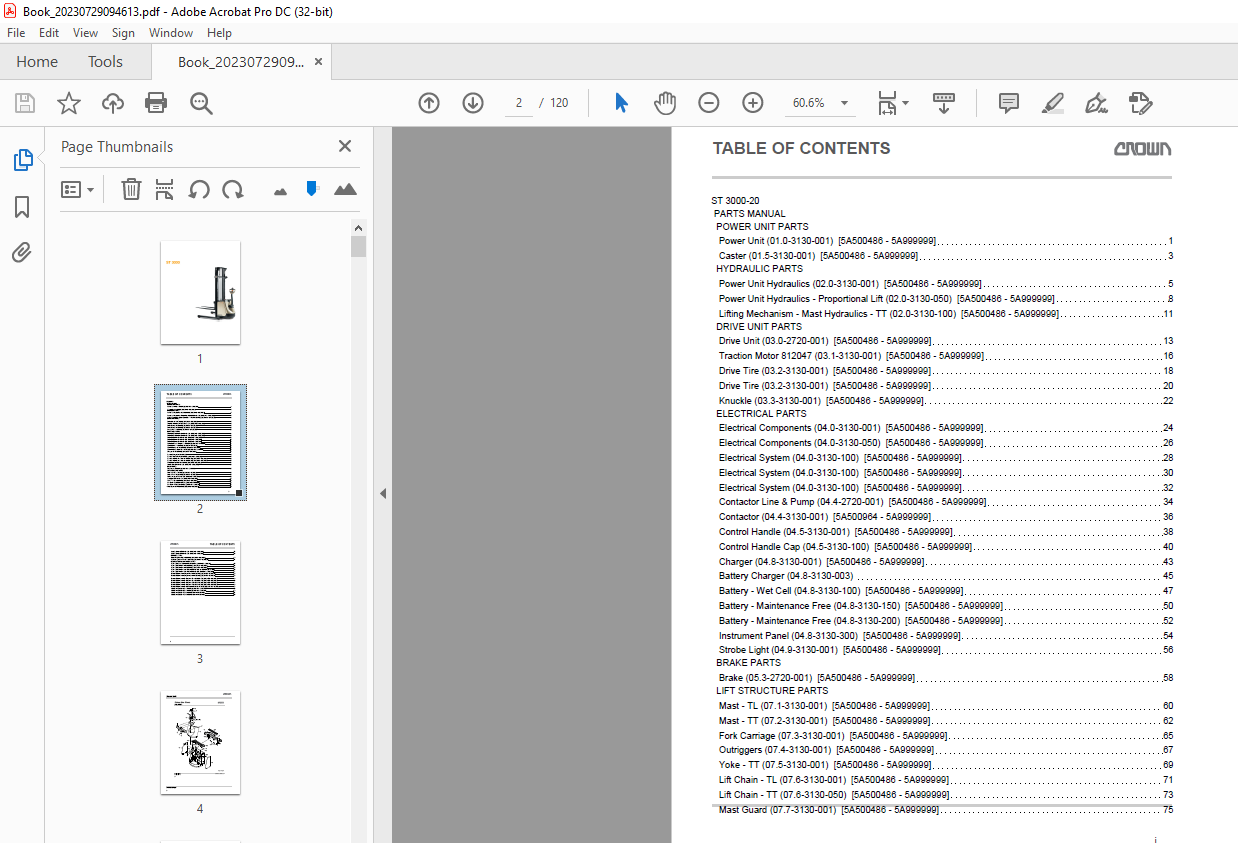1238x843 pixels.
Task: Select the Book_2023072909... document tab
Action: (241, 62)
